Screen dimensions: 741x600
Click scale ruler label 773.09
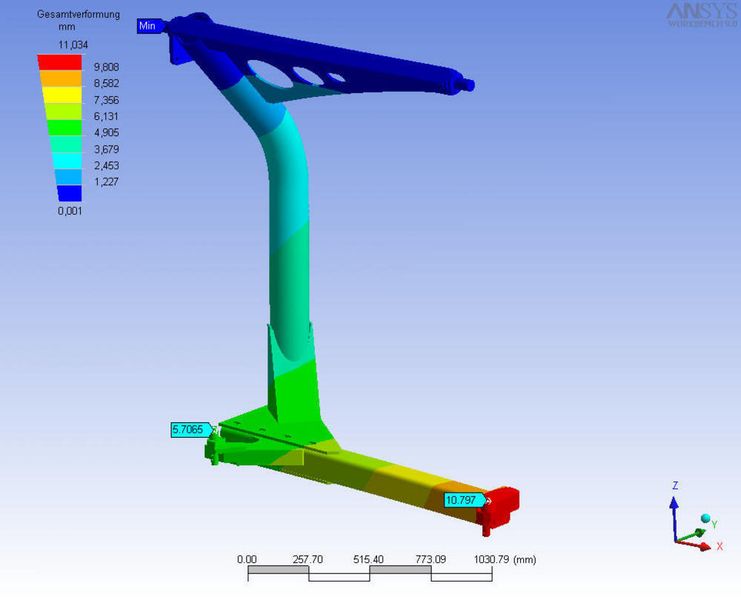(431, 559)
